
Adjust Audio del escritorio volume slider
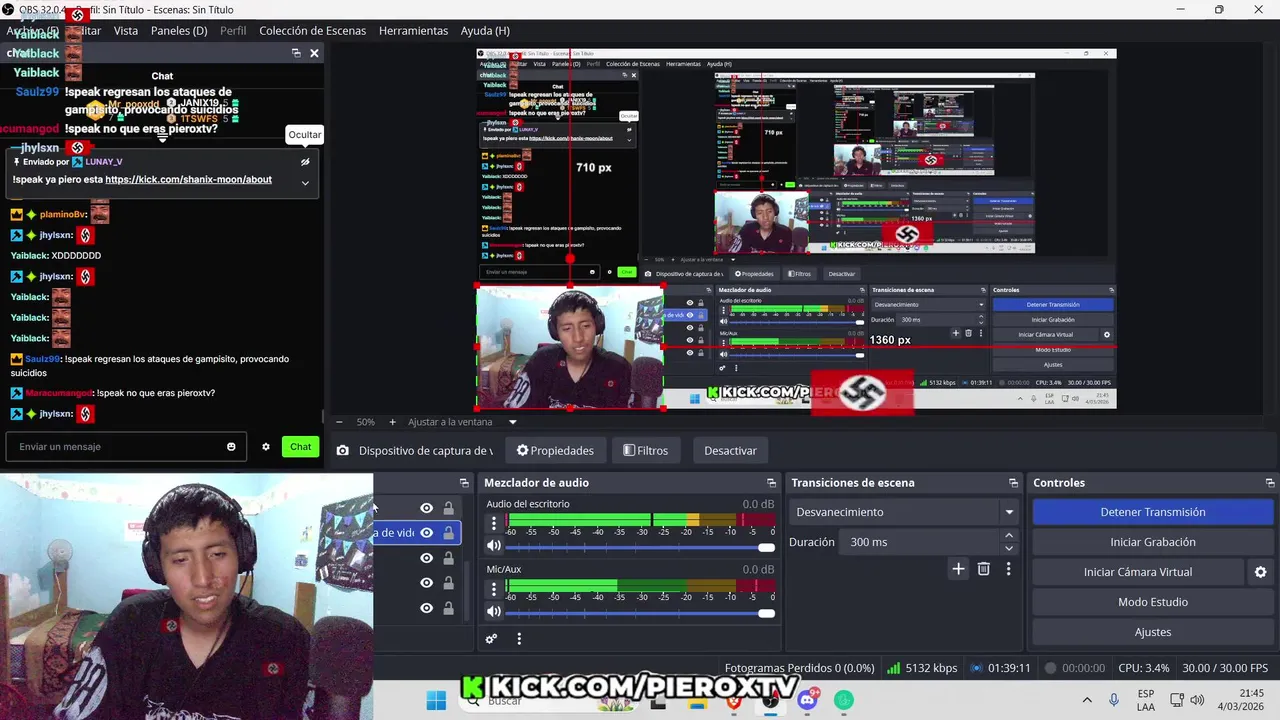point(640,547)
